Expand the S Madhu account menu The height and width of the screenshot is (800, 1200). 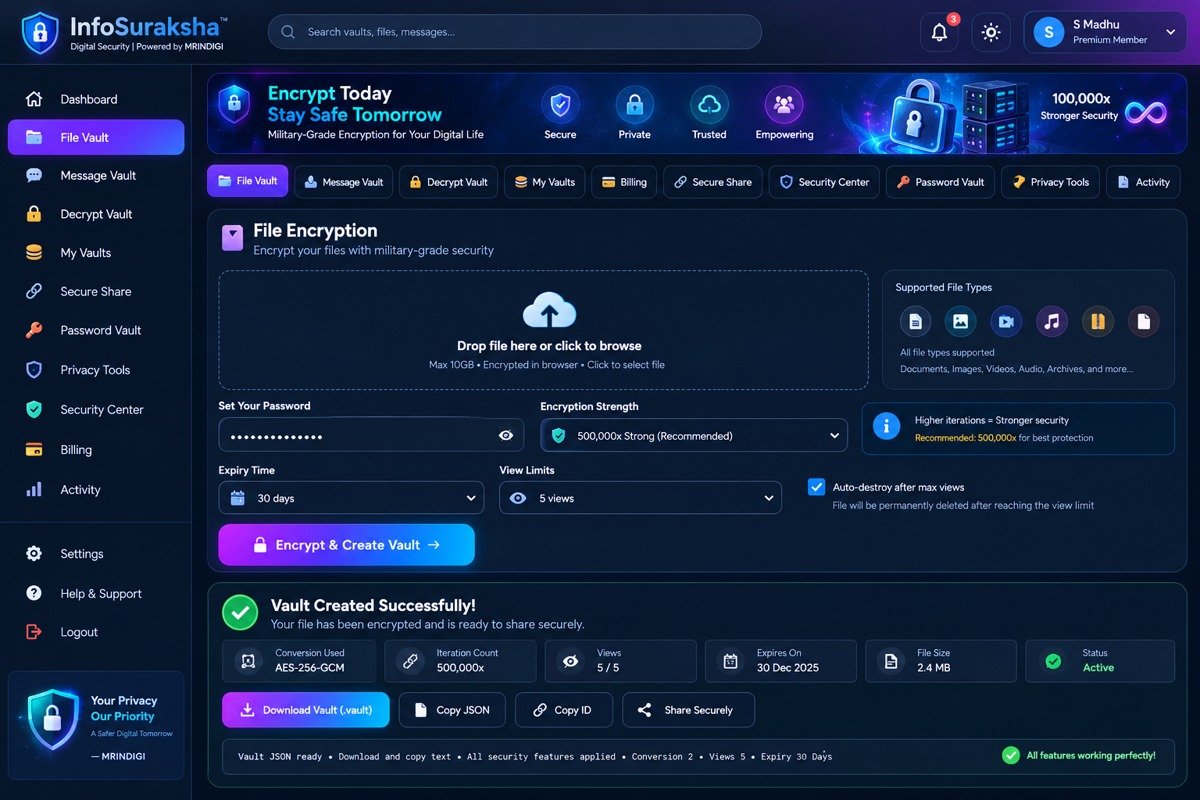click(x=1105, y=32)
